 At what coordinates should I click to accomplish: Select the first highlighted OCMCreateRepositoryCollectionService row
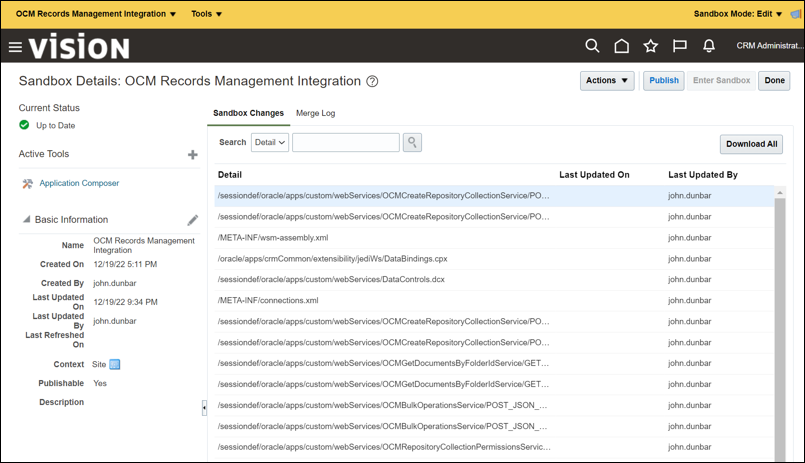(494, 196)
